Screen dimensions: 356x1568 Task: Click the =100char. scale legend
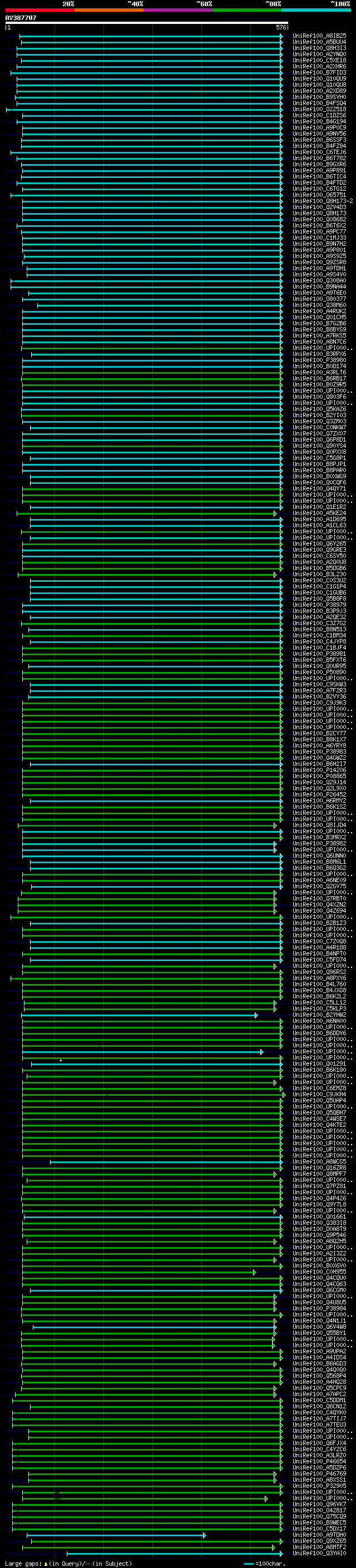pos(265,1564)
